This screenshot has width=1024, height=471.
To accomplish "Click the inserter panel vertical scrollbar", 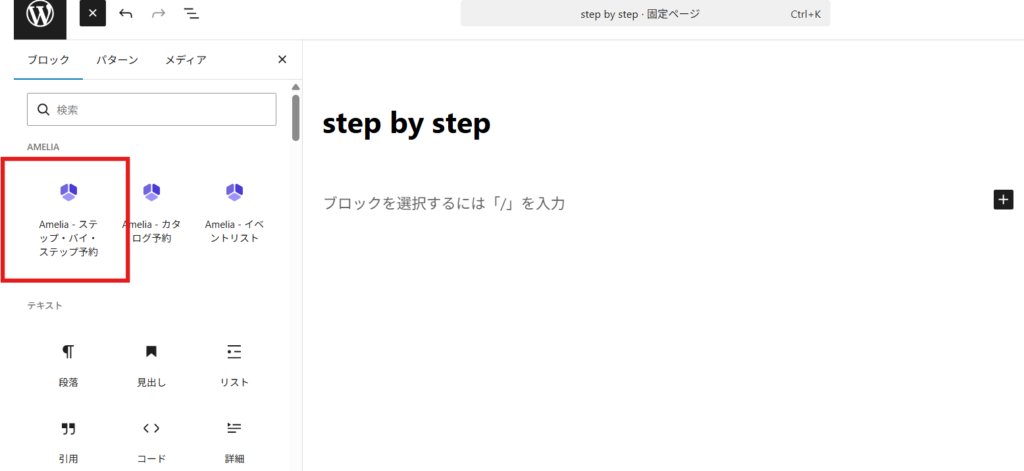I will point(295,118).
